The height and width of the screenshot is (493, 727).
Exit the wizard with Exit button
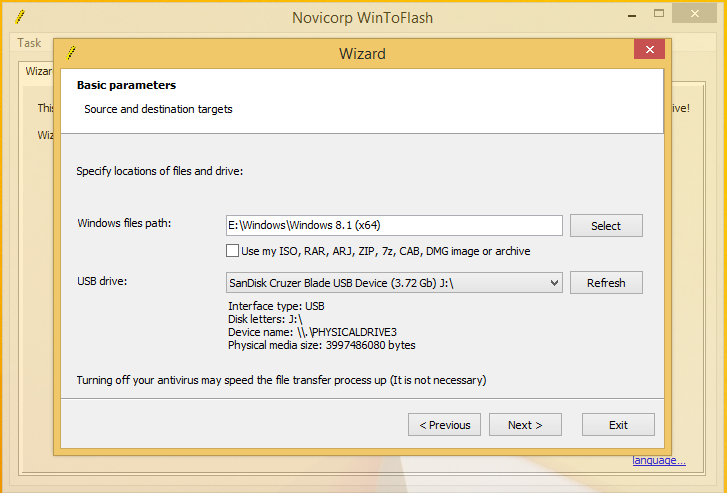coord(618,425)
